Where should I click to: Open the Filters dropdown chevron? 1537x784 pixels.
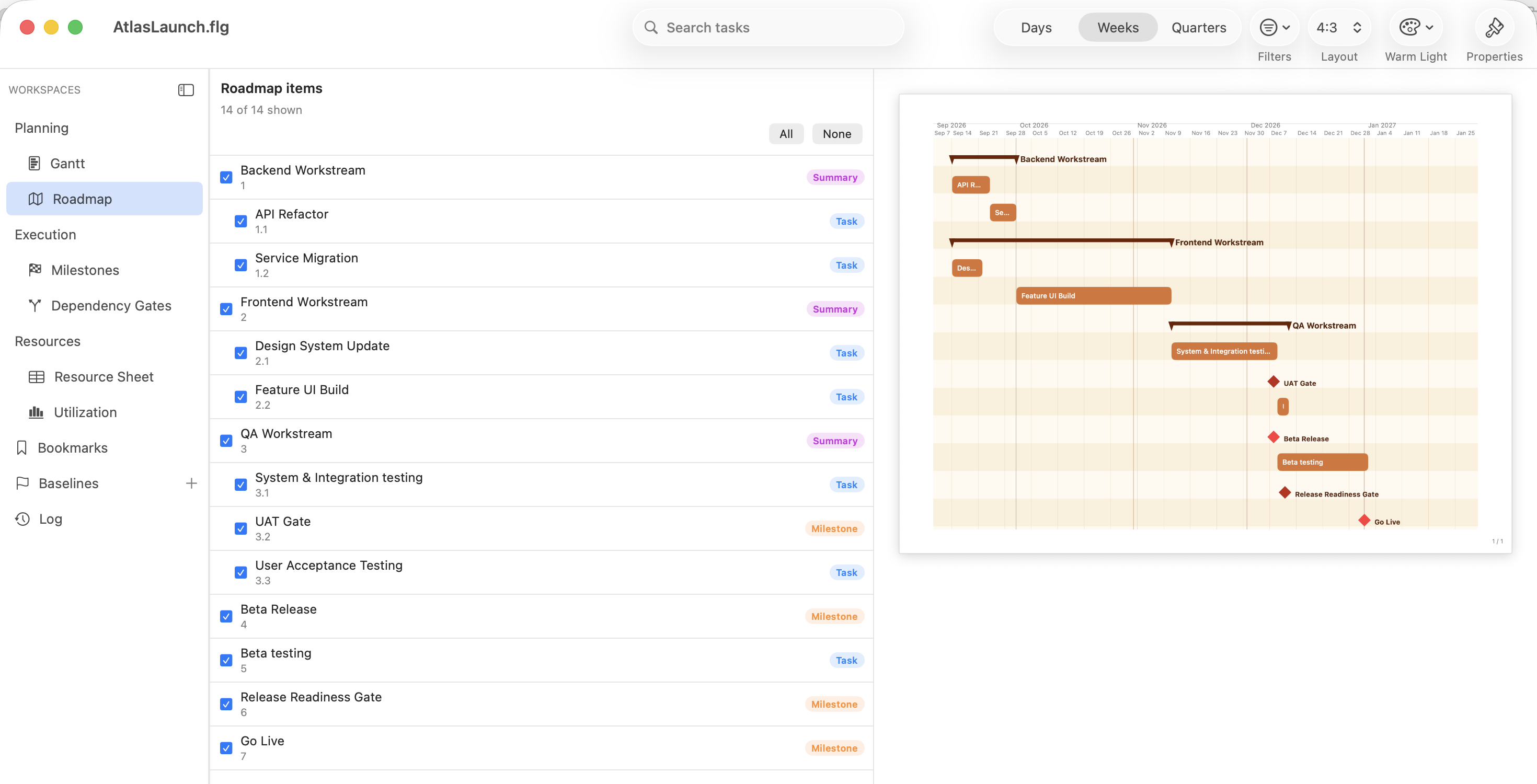1287,28
